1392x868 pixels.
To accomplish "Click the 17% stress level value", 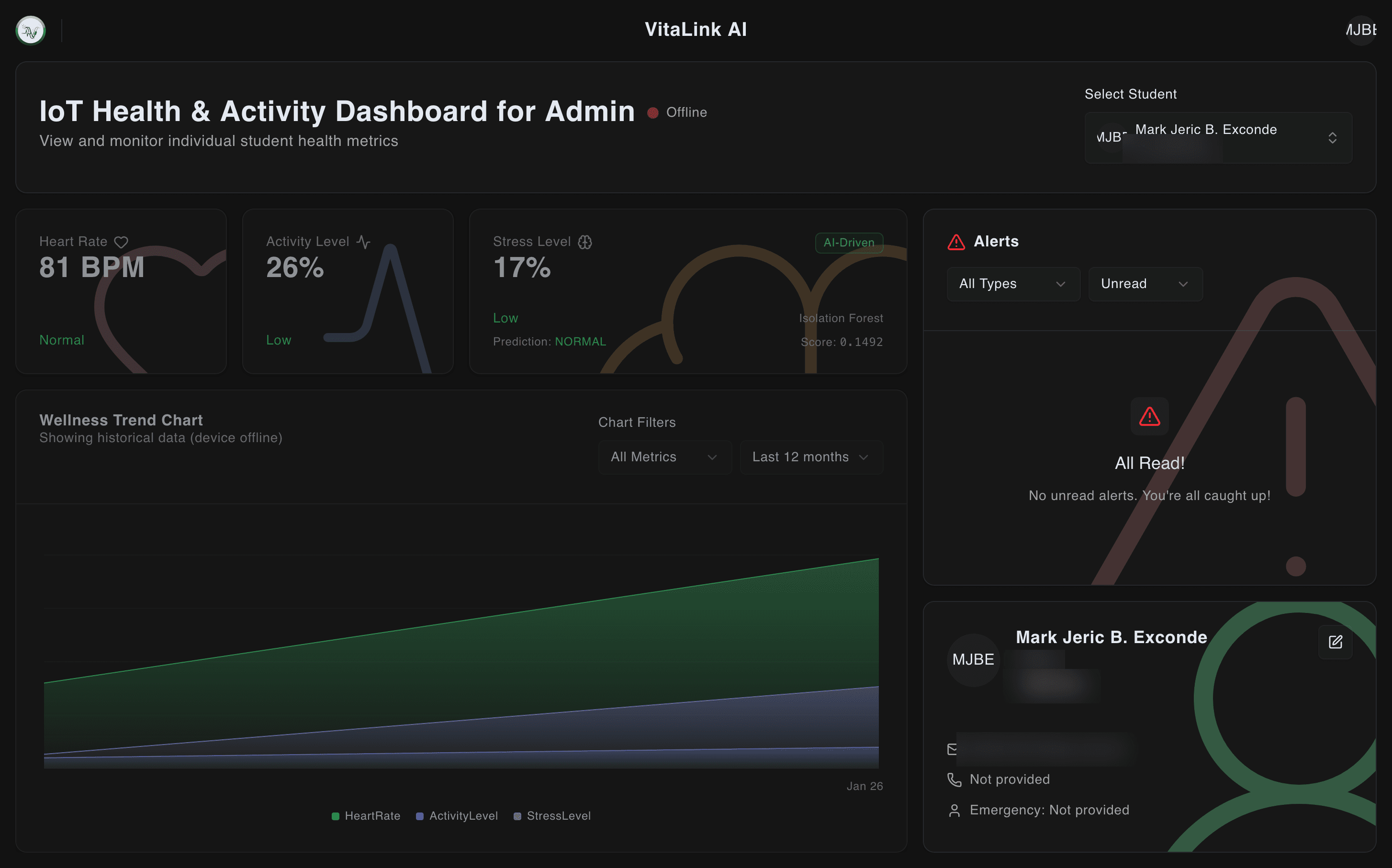I will pyautogui.click(x=521, y=267).
